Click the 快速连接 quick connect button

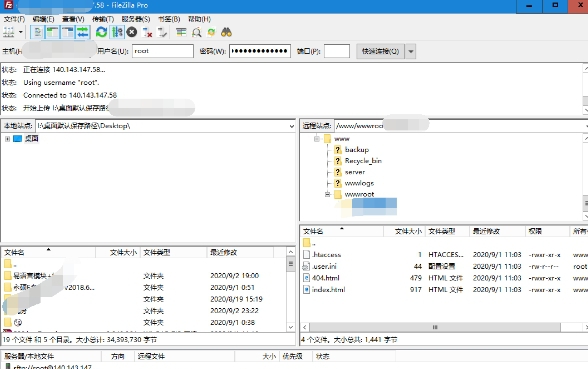tap(380, 51)
